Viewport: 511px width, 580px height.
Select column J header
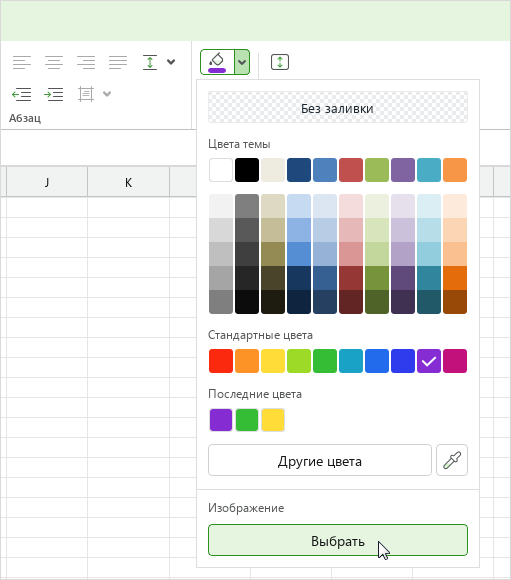pyautogui.click(x=47, y=182)
